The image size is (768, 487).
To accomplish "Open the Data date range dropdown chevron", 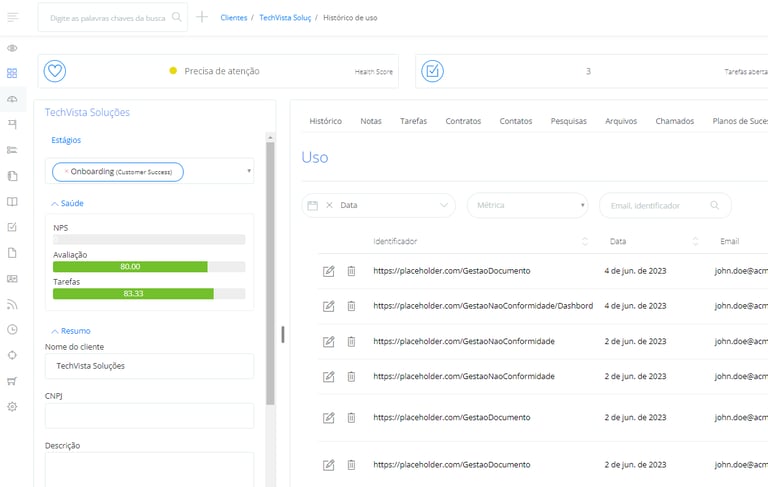I will pyautogui.click(x=444, y=205).
